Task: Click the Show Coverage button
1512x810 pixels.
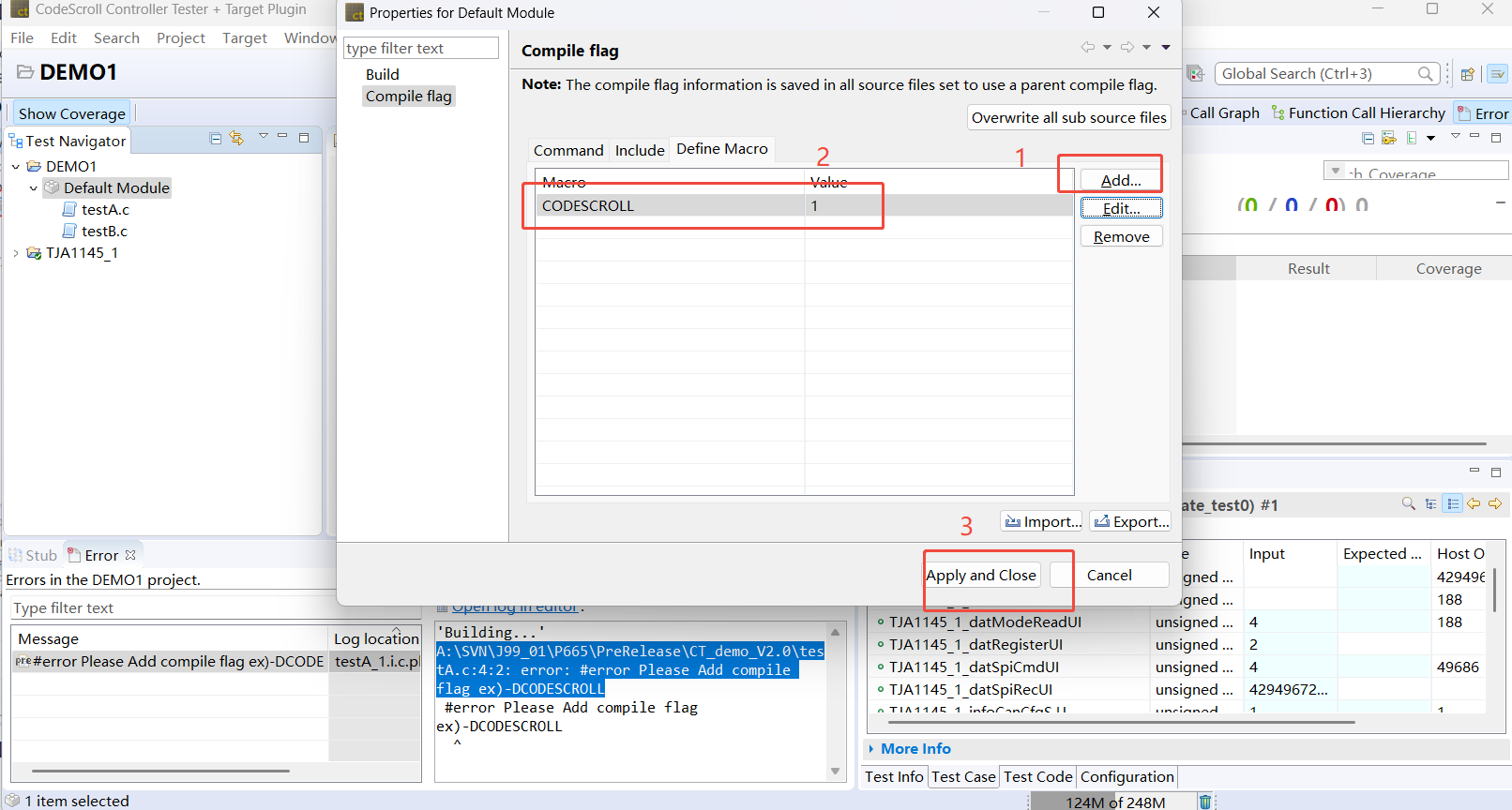Action: coord(71,113)
